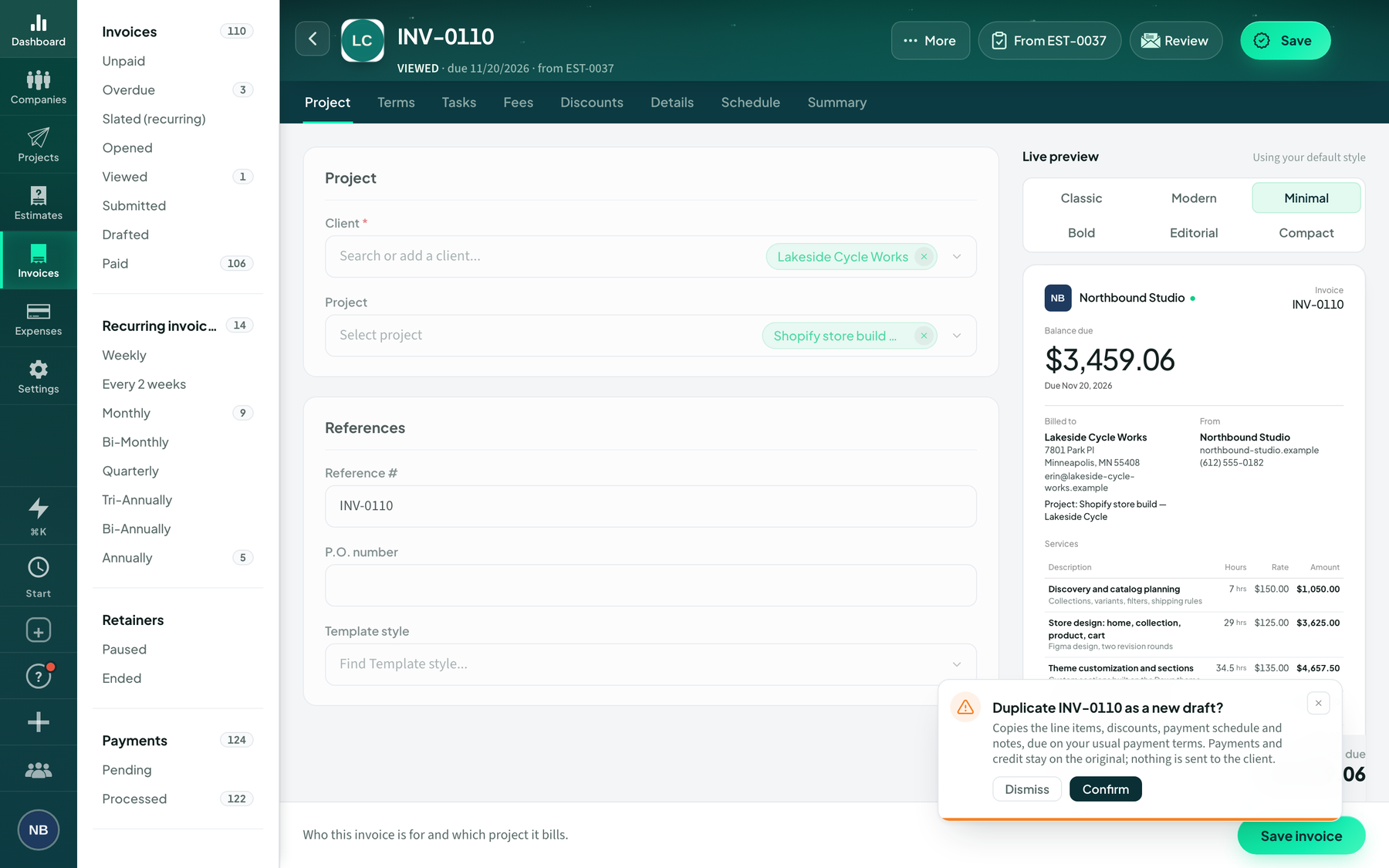This screenshot has width=1389, height=868.
Task: Expand the Project dropdown chevron
Action: tap(957, 336)
